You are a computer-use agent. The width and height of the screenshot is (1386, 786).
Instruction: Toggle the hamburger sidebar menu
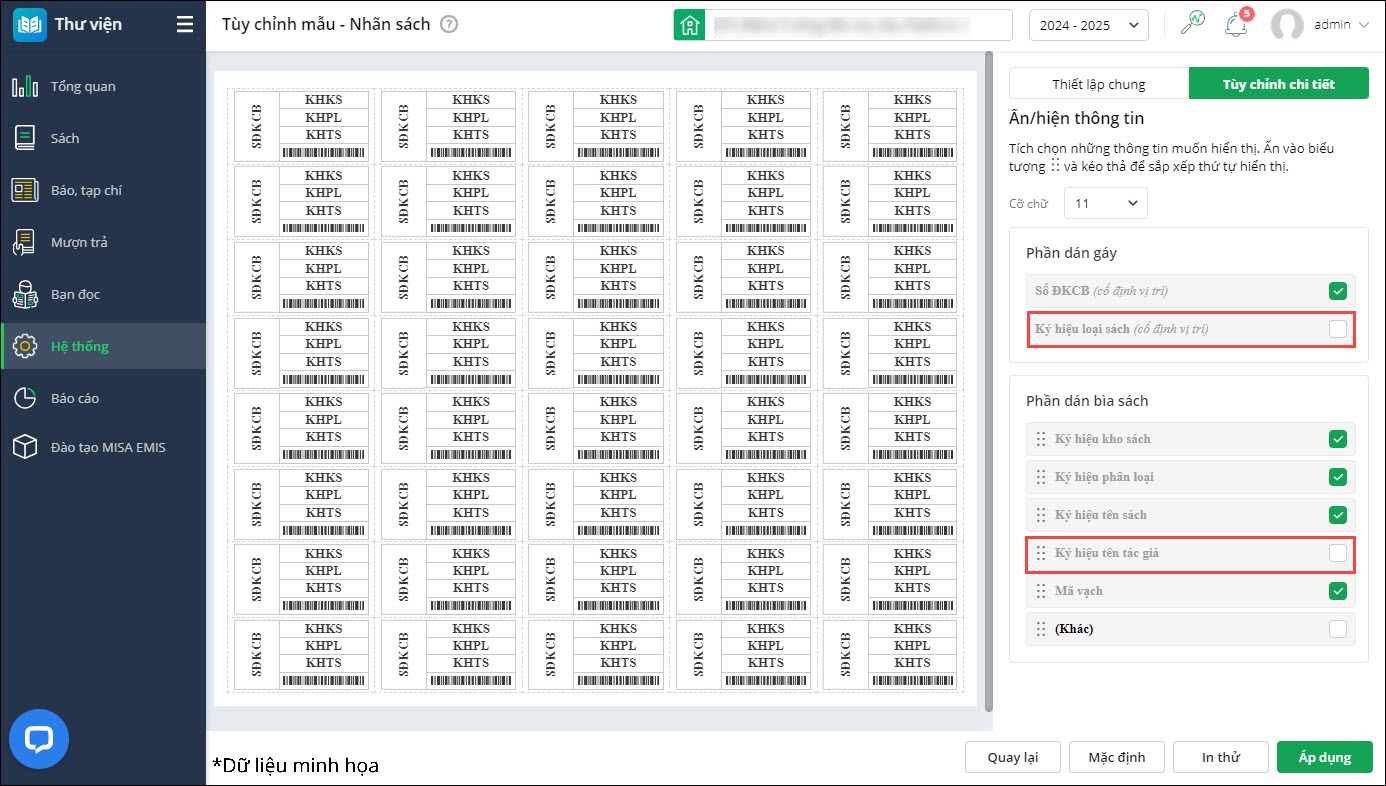[x=185, y=25]
